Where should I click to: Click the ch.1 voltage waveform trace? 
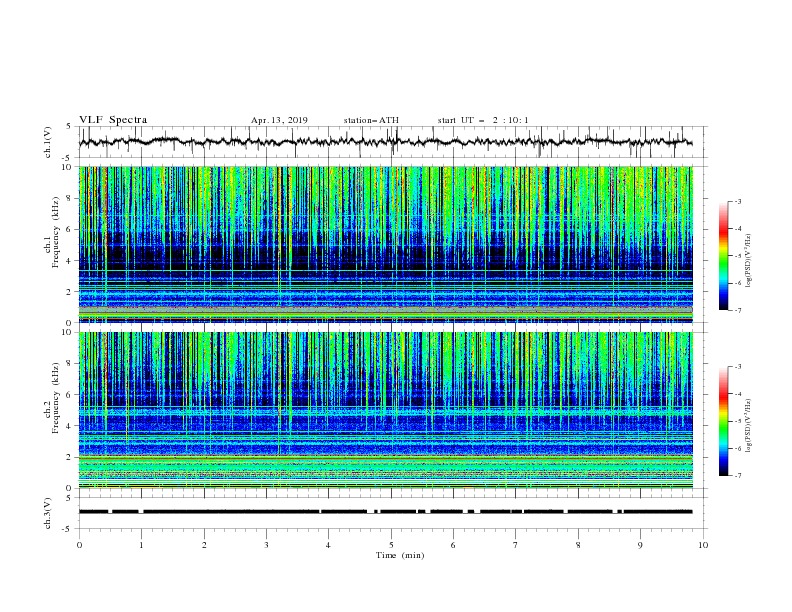(385, 142)
